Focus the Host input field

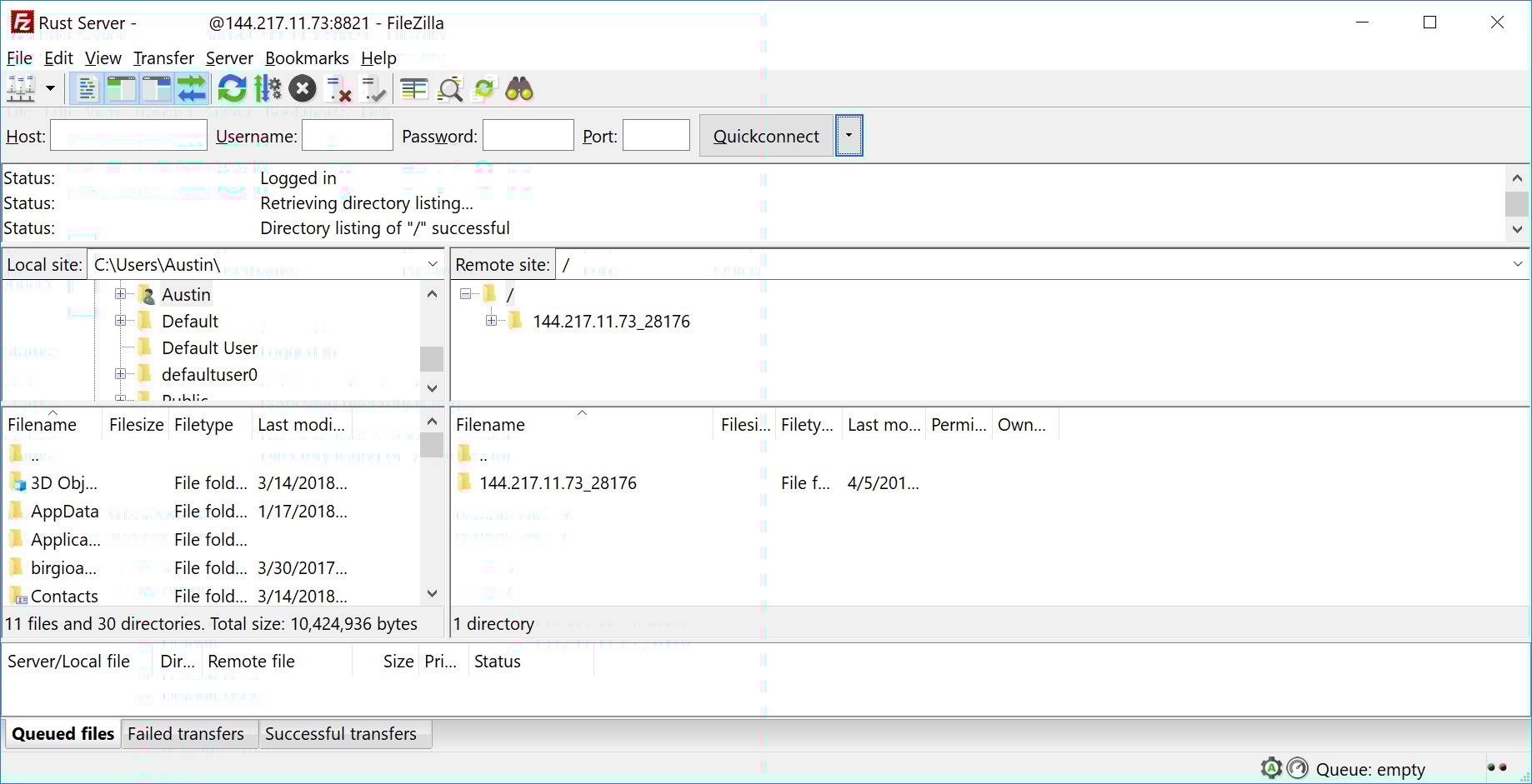128,136
